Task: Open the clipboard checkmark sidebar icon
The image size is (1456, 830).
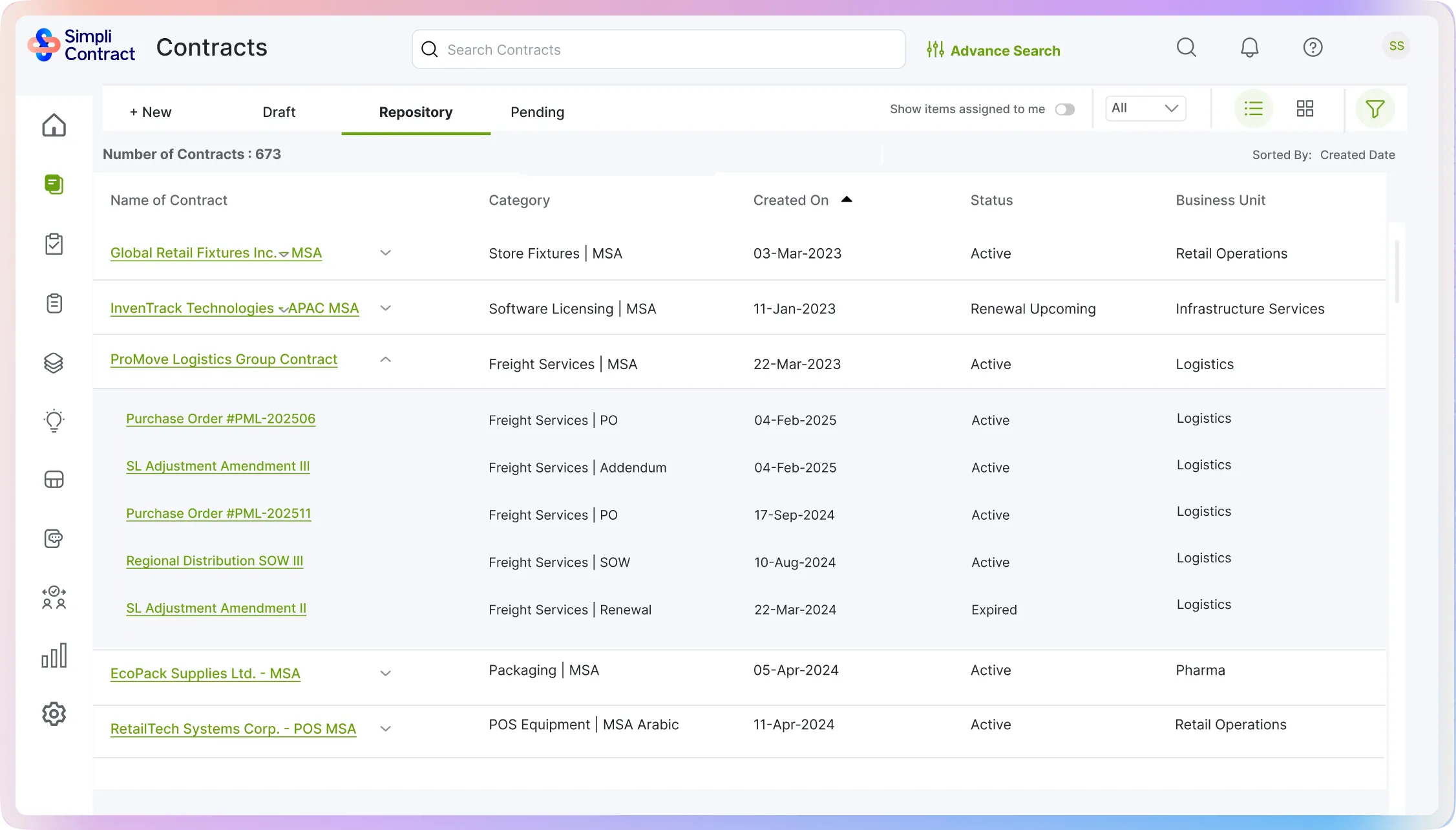Action: [x=54, y=244]
